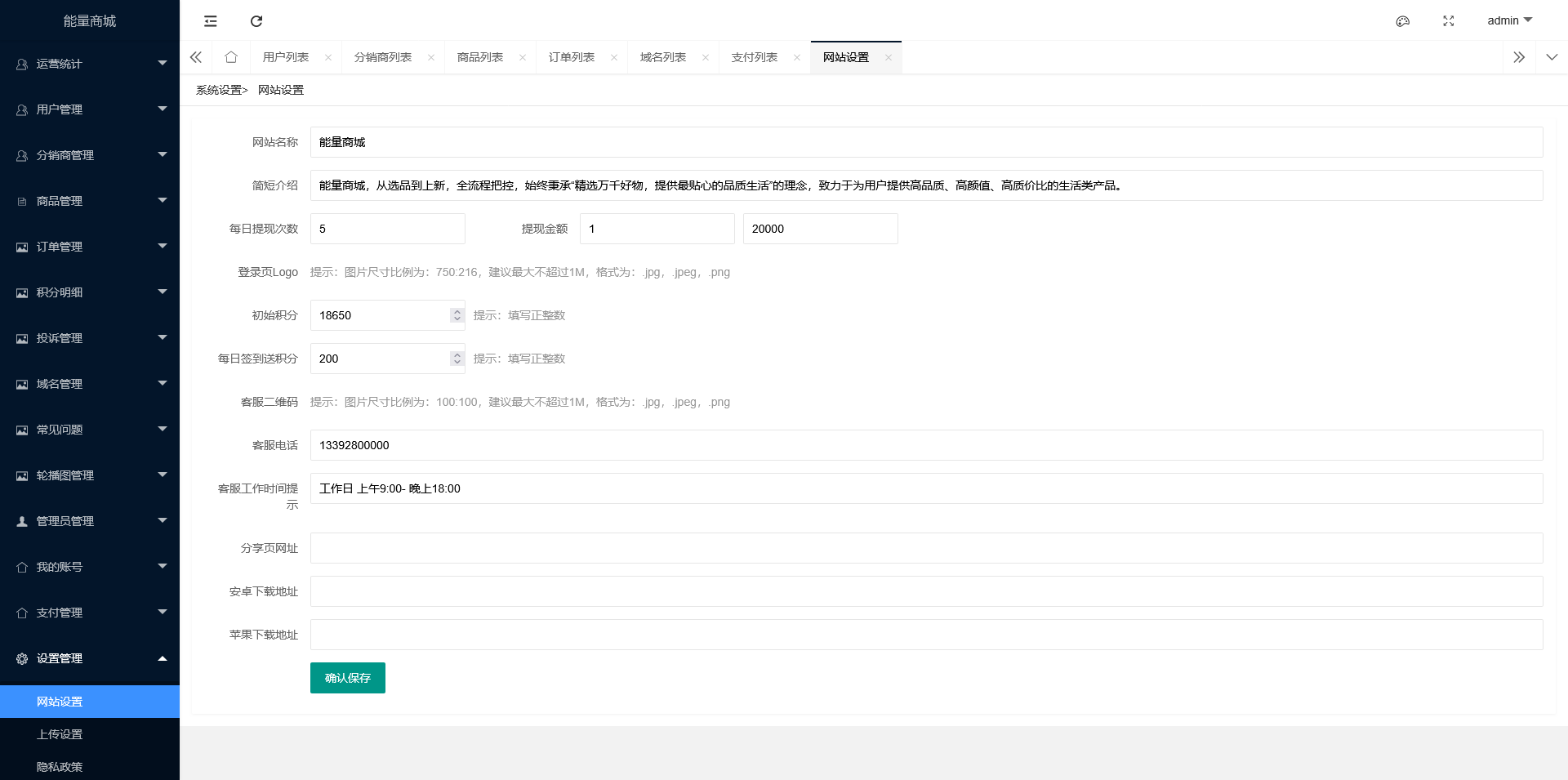Enter fullscreen mode via the expand icon
Image resolution: width=1568 pixels, height=780 pixels.
pyautogui.click(x=1449, y=21)
